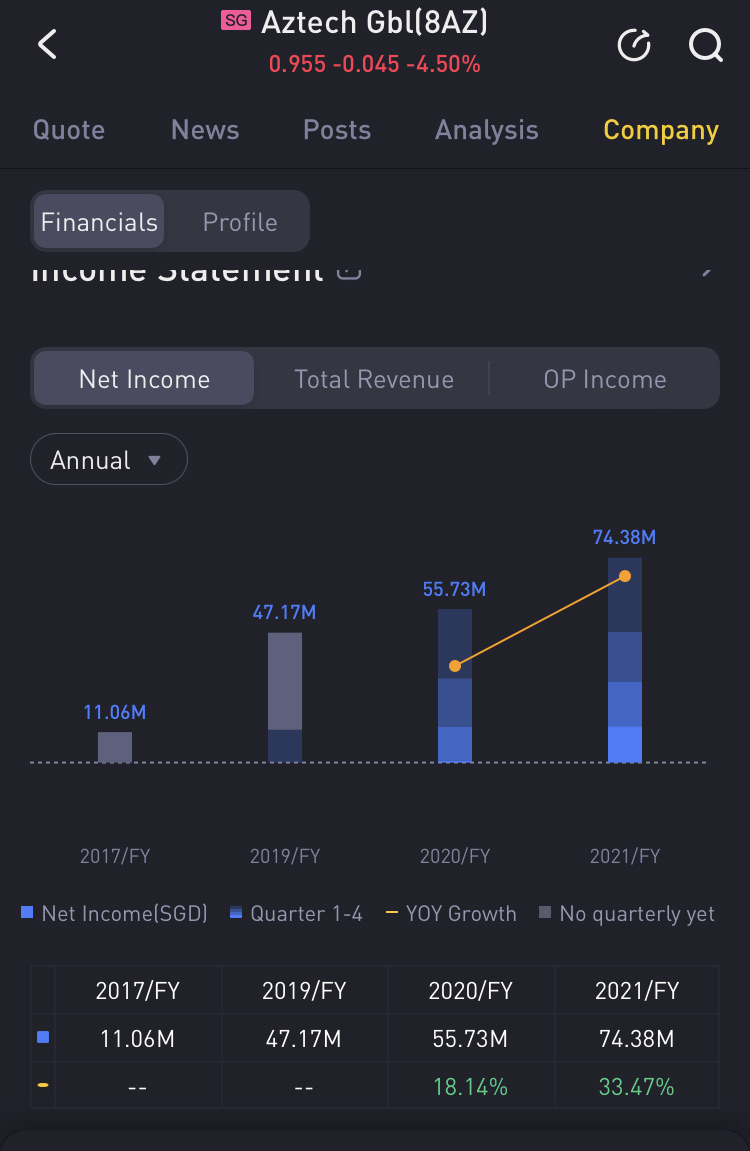Tap the 2021/FY table header
Screen dimensions: 750x1151
click(x=637, y=990)
